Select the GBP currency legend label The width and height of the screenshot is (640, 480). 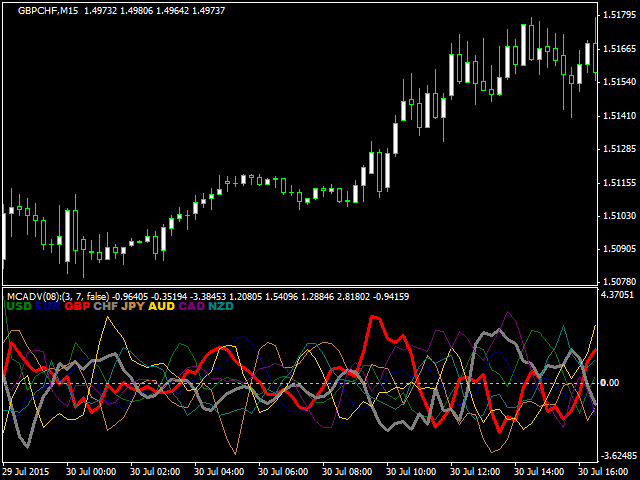pyautogui.click(x=77, y=306)
